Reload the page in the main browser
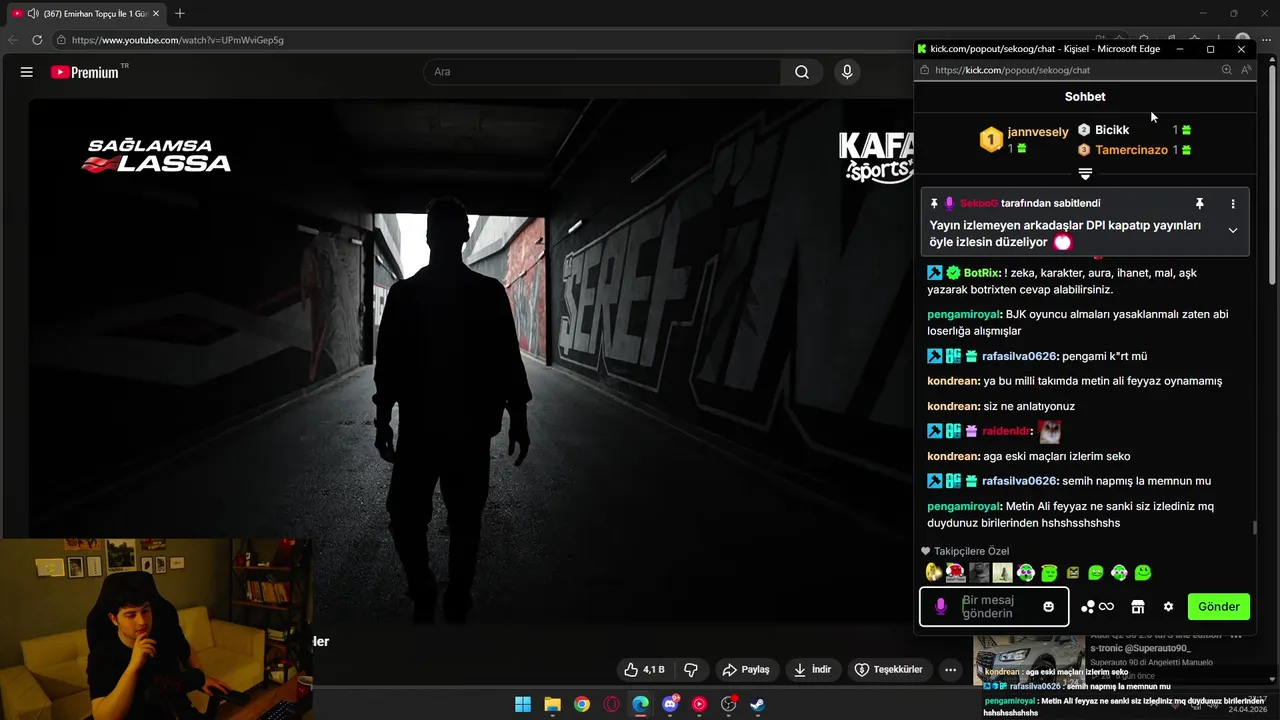The image size is (1280, 720). tap(37, 40)
